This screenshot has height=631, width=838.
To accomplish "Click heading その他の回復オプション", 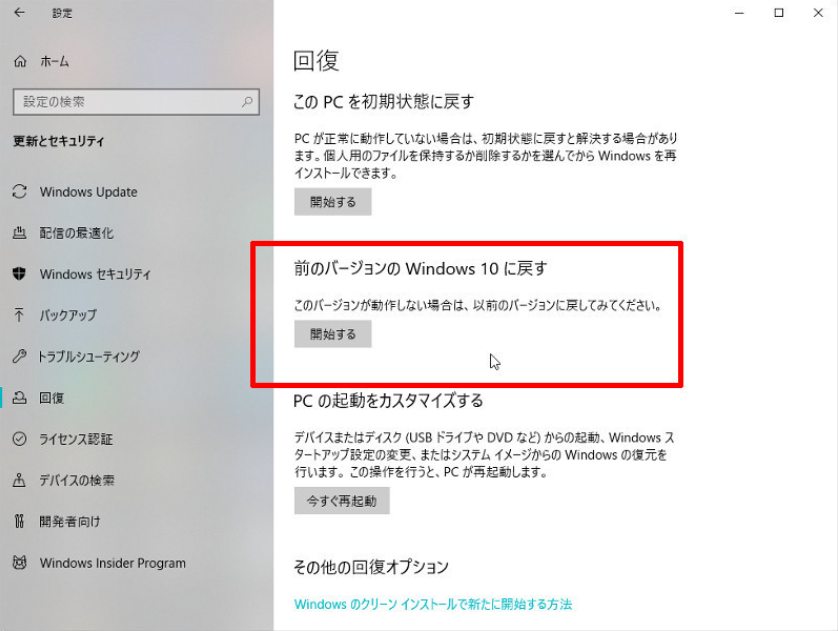I will point(371,567).
